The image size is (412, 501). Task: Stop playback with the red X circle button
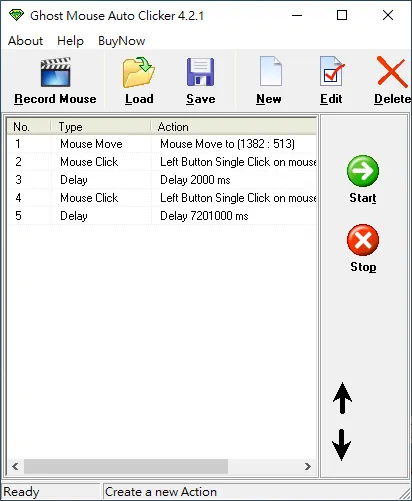point(363,240)
